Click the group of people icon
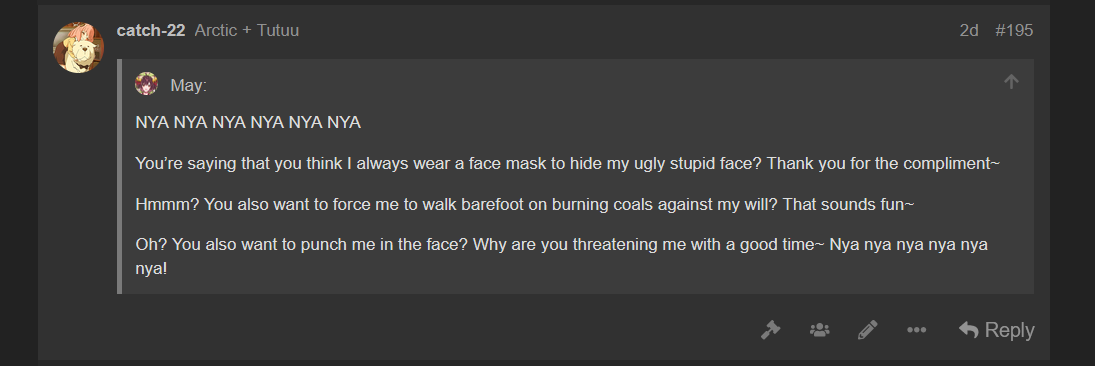1095x366 pixels. [819, 330]
